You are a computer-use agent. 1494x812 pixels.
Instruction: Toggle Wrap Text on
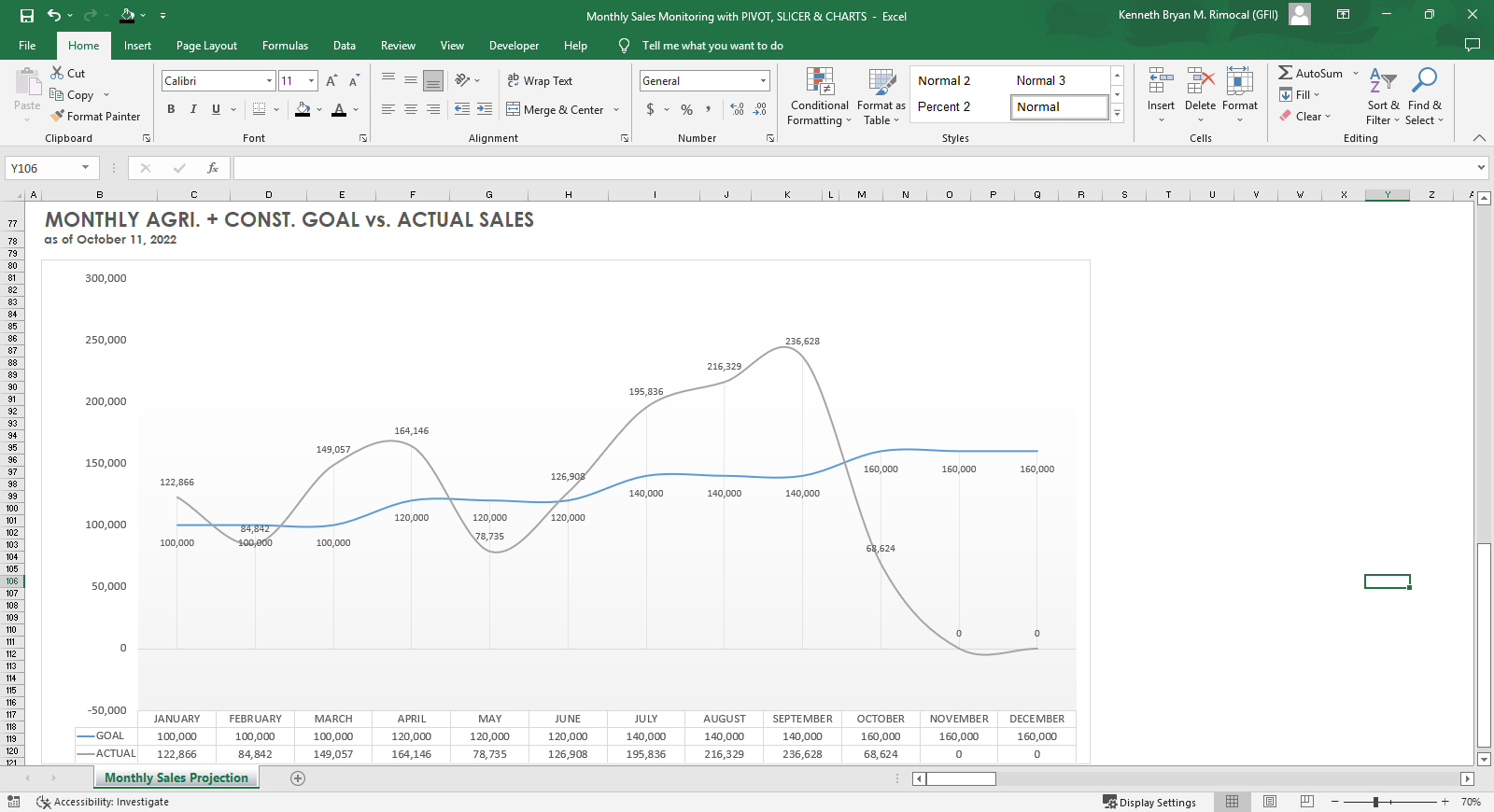pyautogui.click(x=540, y=81)
